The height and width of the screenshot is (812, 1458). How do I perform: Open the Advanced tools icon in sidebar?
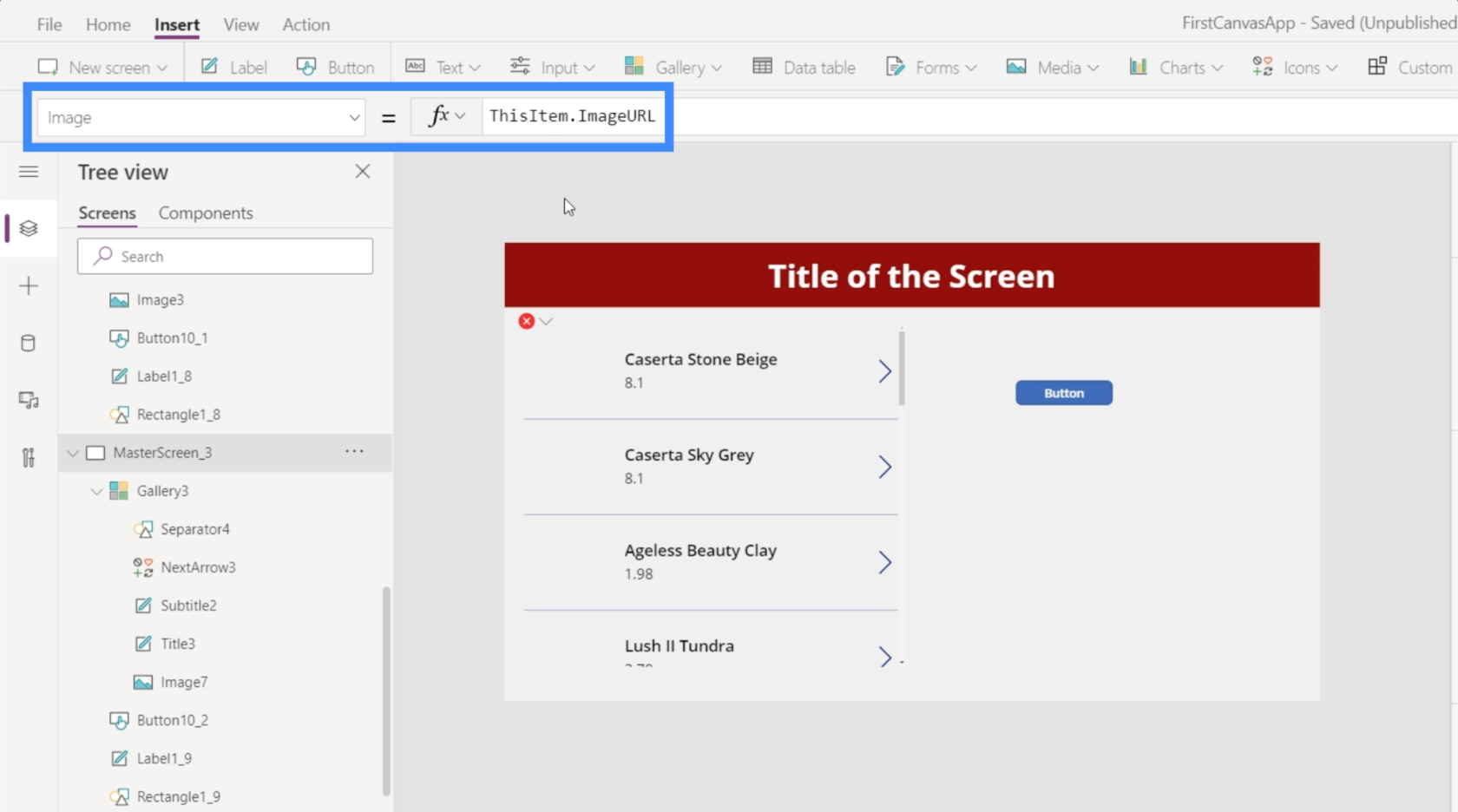[x=29, y=457]
